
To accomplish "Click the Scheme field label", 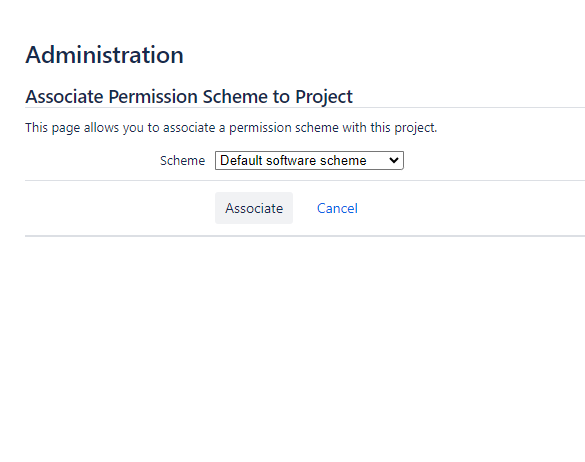I will tap(182, 160).
